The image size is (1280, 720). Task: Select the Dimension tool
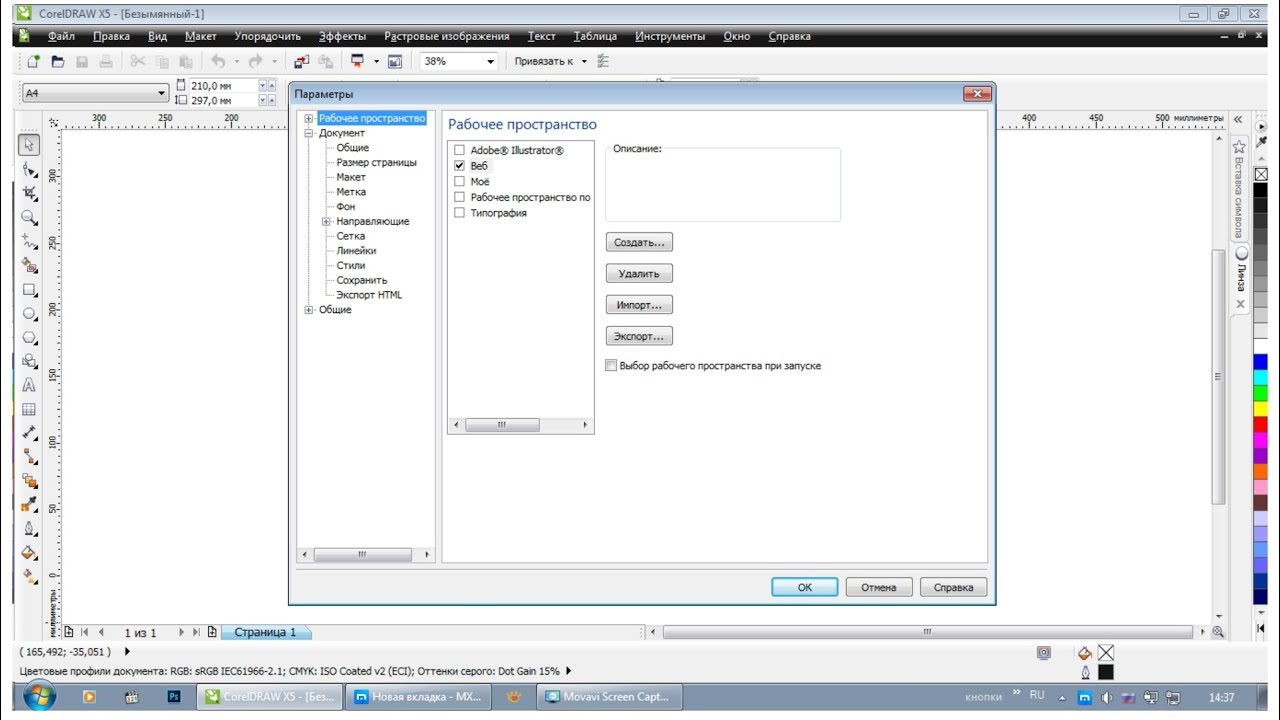[x=29, y=433]
